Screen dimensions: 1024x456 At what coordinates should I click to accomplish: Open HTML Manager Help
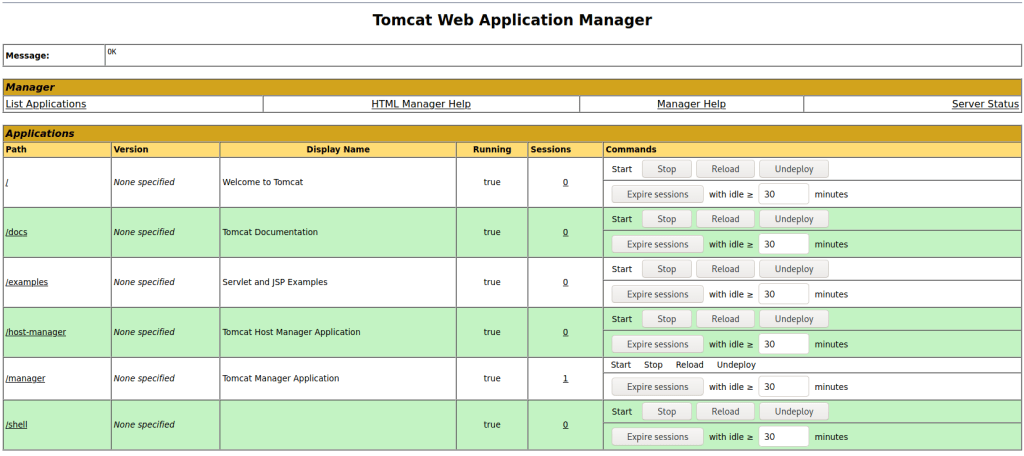tap(420, 104)
